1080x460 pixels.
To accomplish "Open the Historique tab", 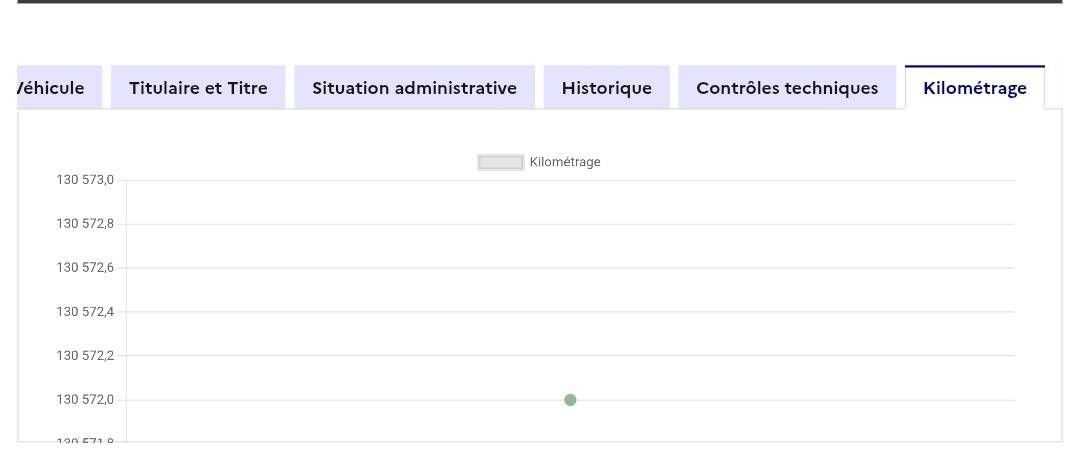I will 606,88.
